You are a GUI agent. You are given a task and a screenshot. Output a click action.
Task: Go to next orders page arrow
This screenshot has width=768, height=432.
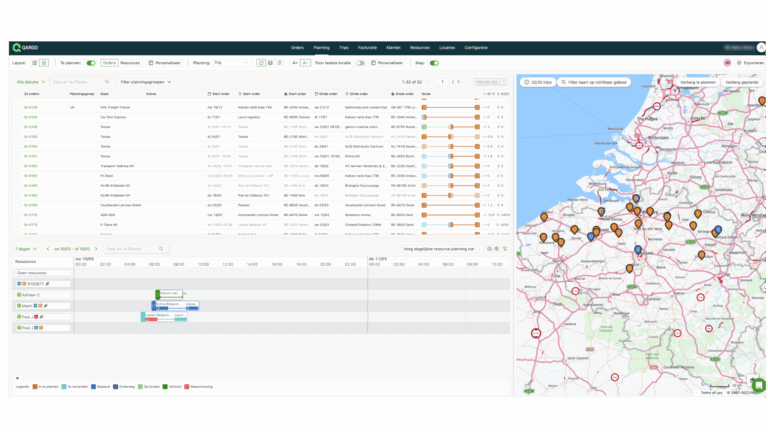pyautogui.click(x=467, y=82)
